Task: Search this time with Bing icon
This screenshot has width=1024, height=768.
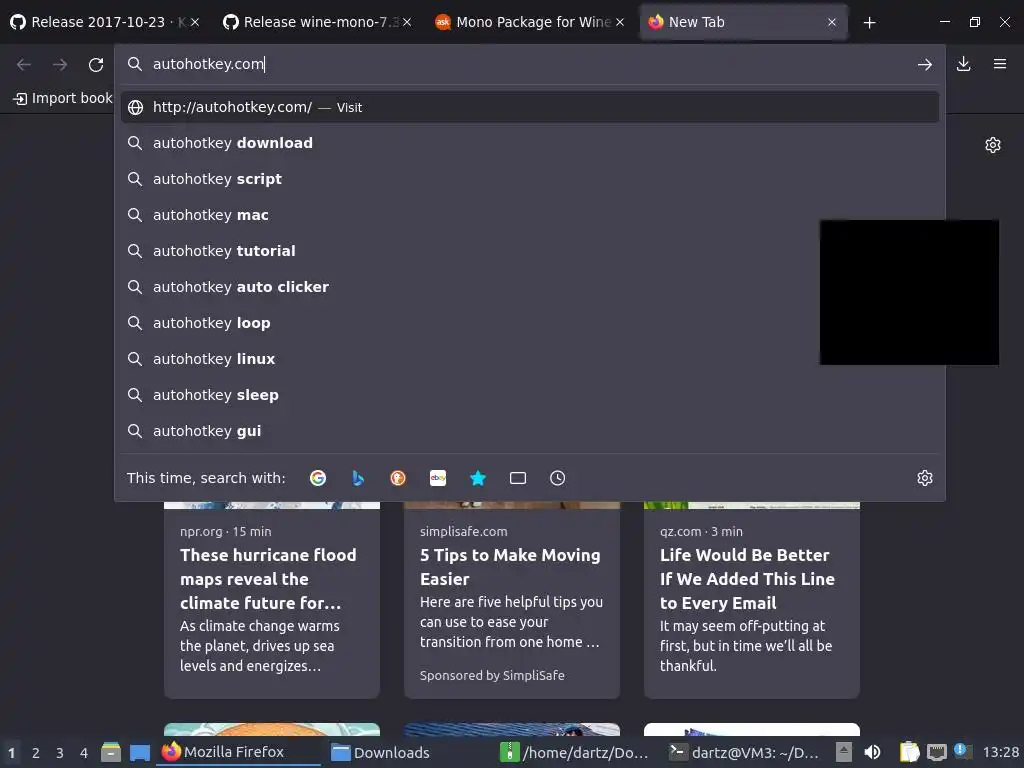Action: 358,478
